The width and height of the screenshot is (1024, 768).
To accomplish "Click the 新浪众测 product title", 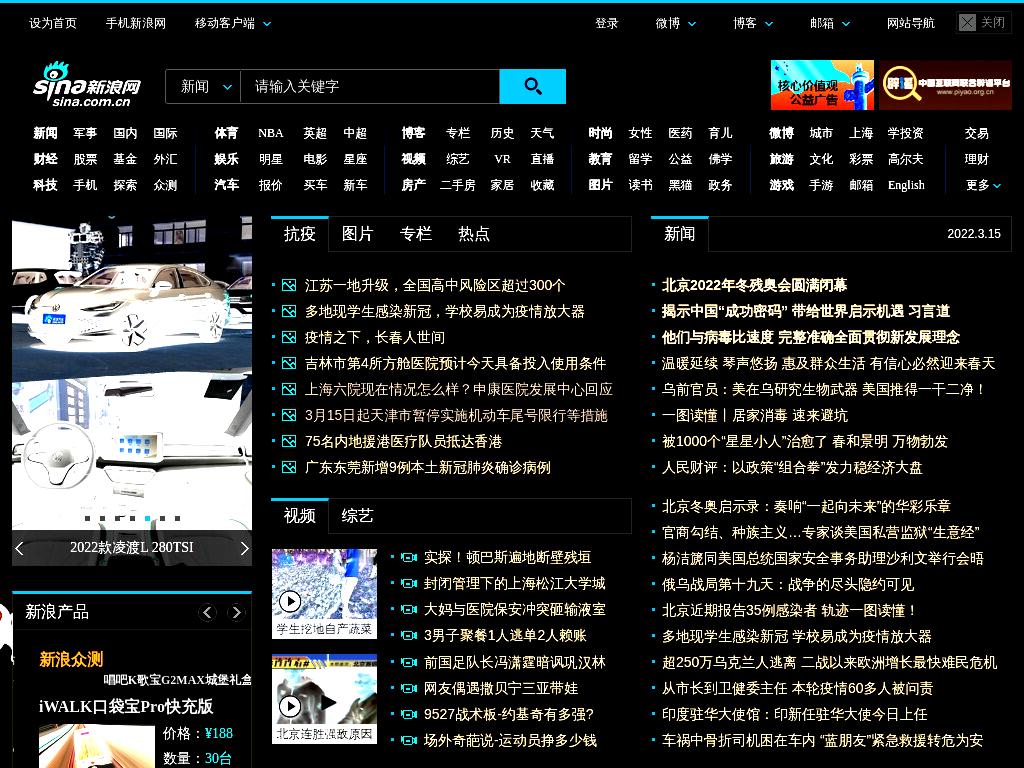I will 71,660.
